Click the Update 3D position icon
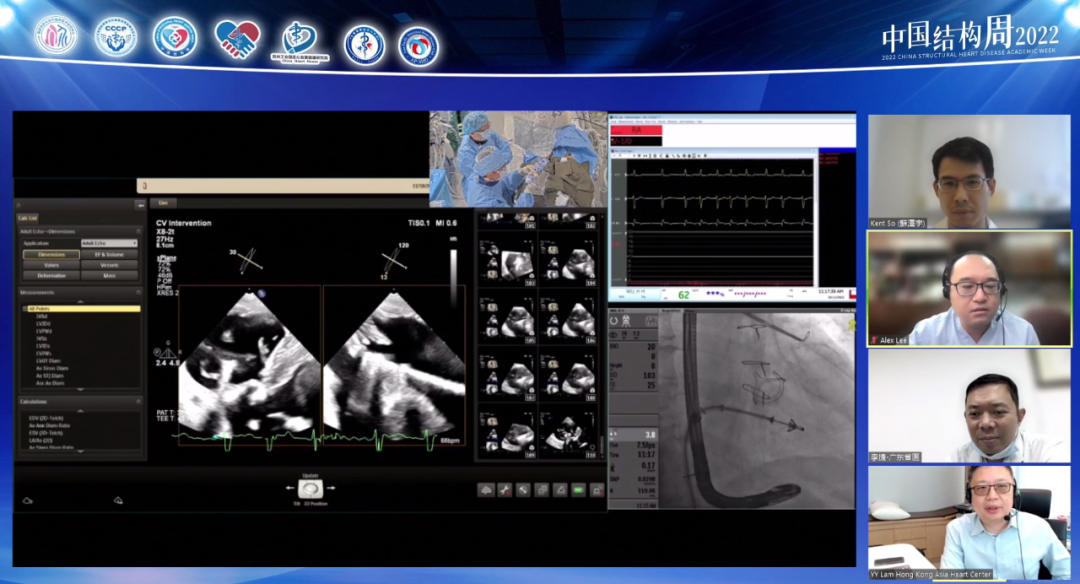Screen dimensions: 1080x584 tap(309, 489)
